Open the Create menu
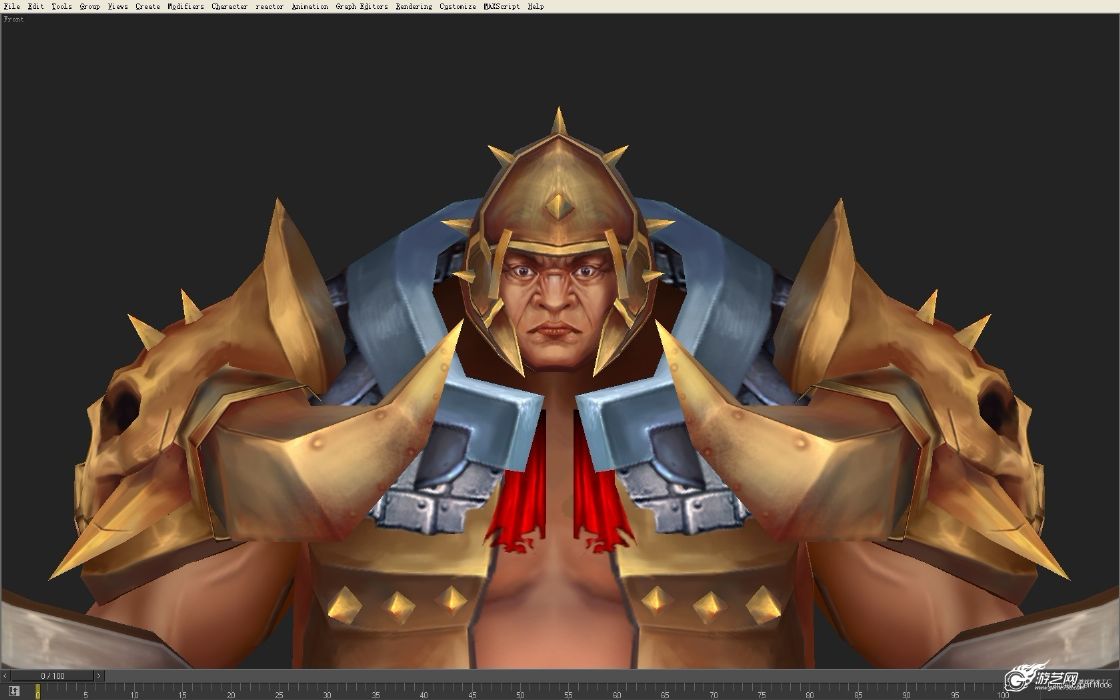The image size is (1120, 700). pos(148,6)
